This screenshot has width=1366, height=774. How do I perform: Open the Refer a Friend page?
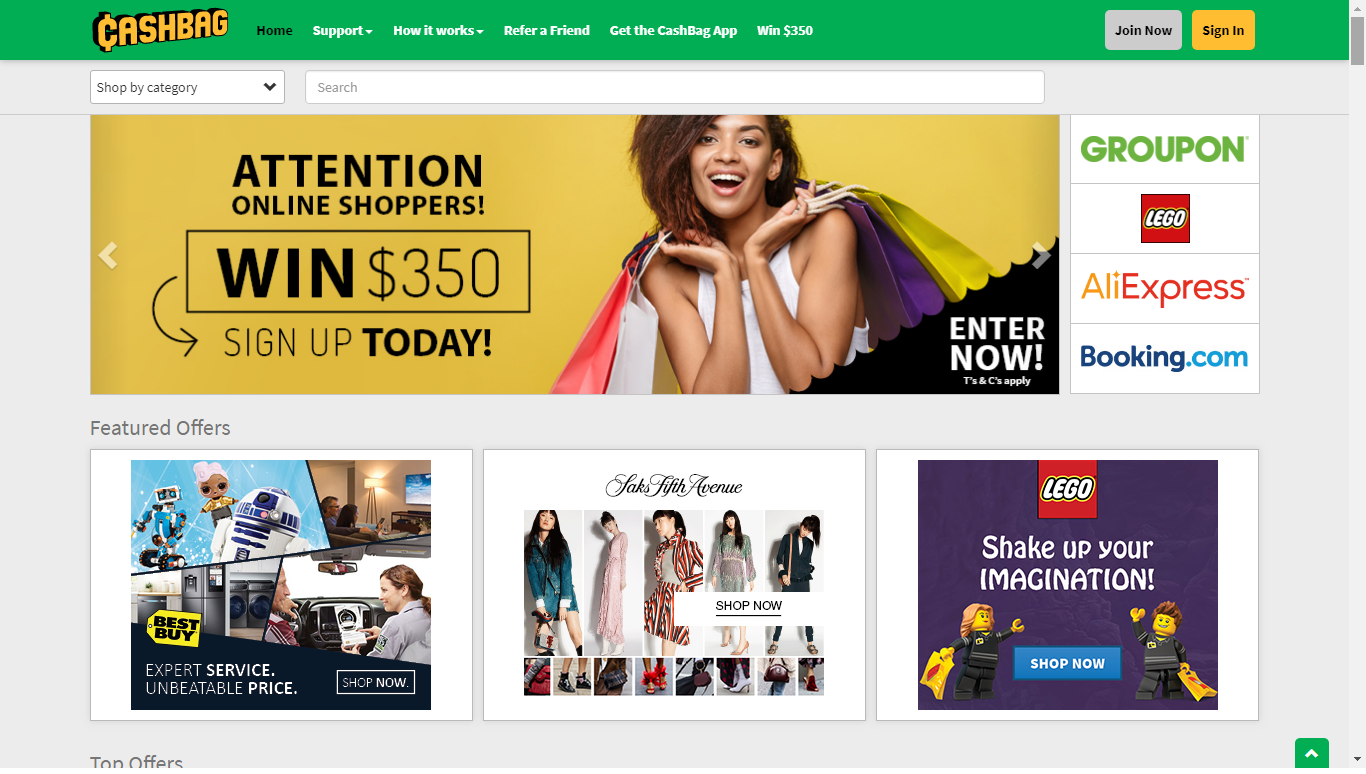pyautogui.click(x=546, y=30)
